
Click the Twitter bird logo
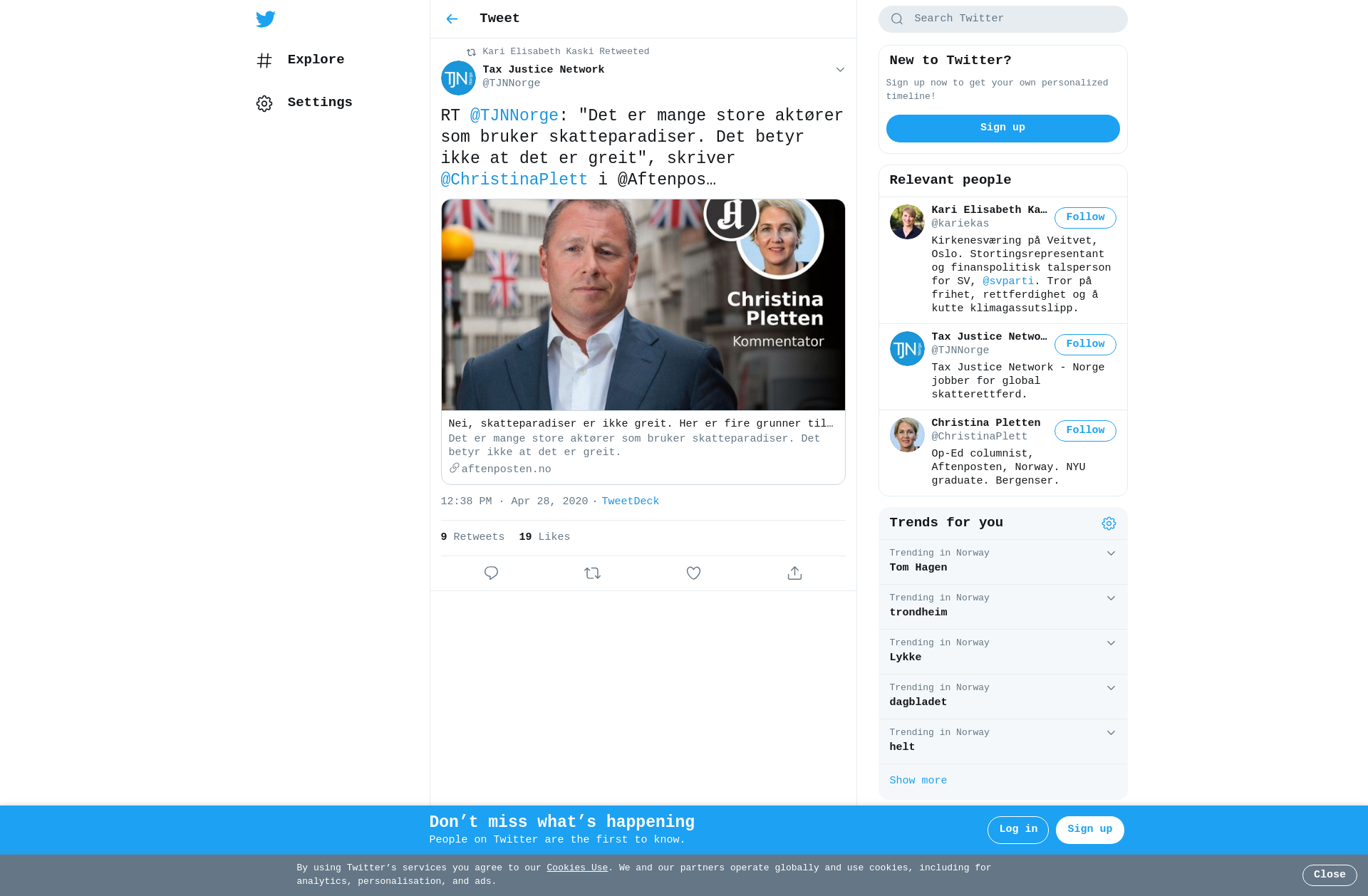click(266, 19)
